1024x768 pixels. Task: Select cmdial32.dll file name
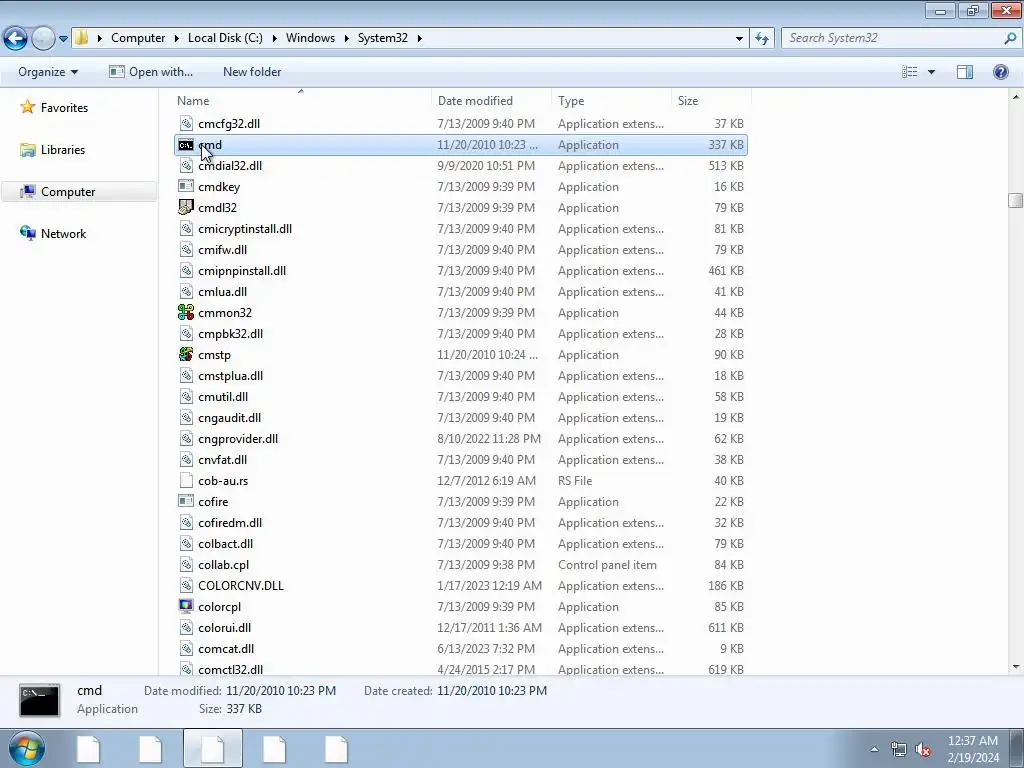230,166
